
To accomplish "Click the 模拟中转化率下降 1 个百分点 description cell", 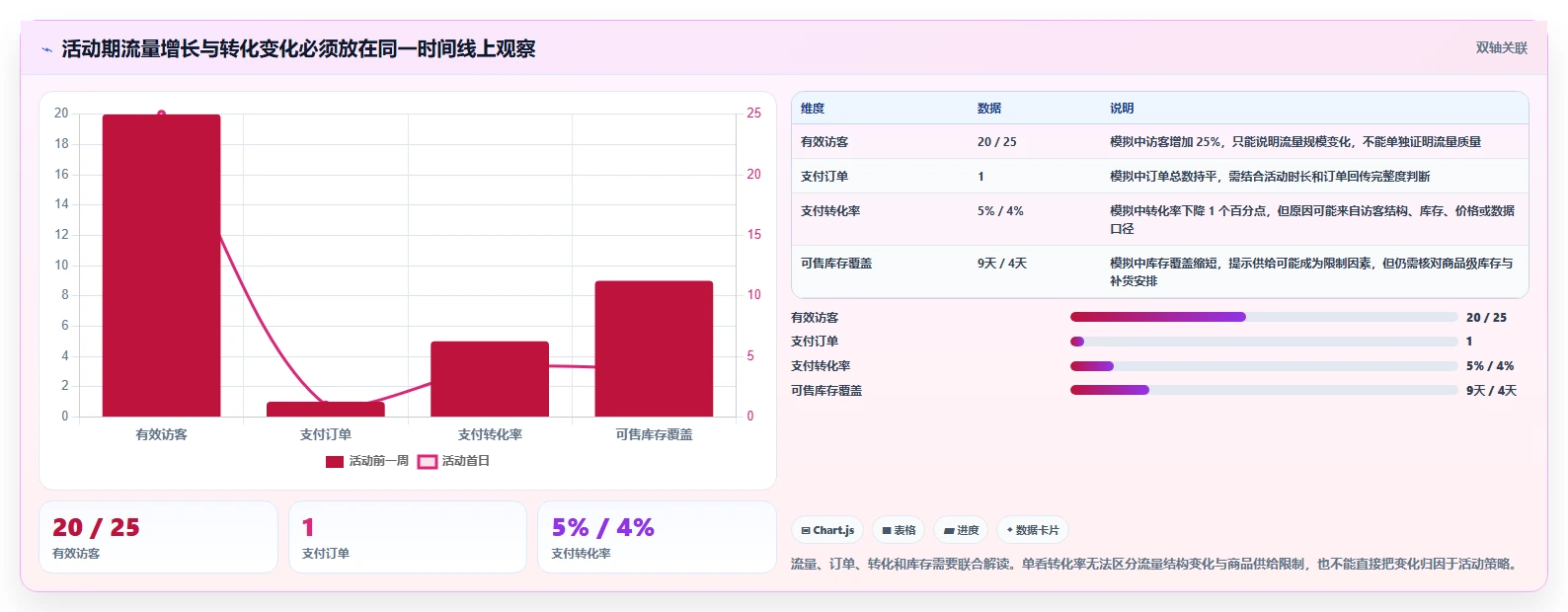I will pyautogui.click(x=1312, y=220).
